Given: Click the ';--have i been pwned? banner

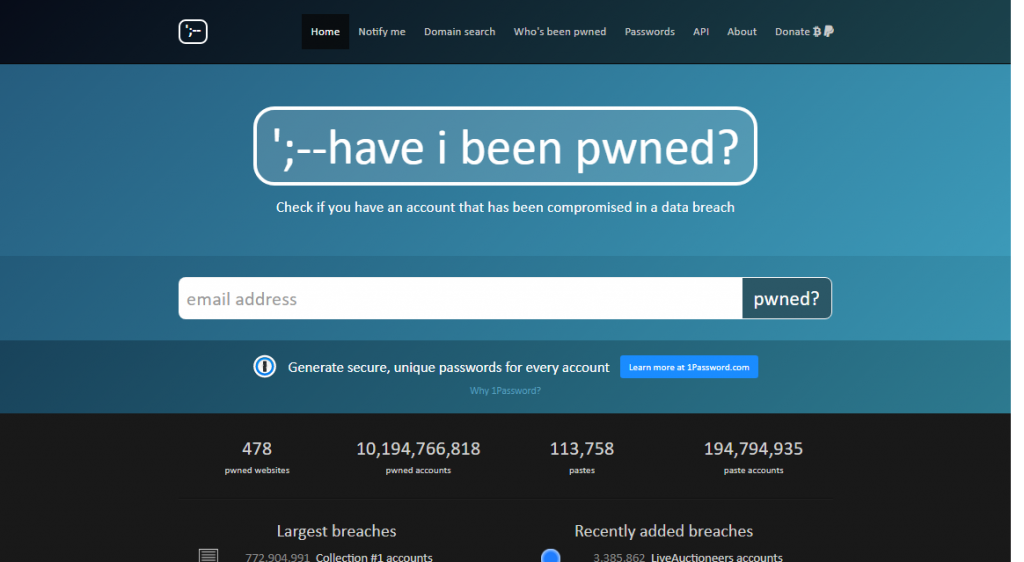Looking at the screenshot, I should click(x=505, y=146).
